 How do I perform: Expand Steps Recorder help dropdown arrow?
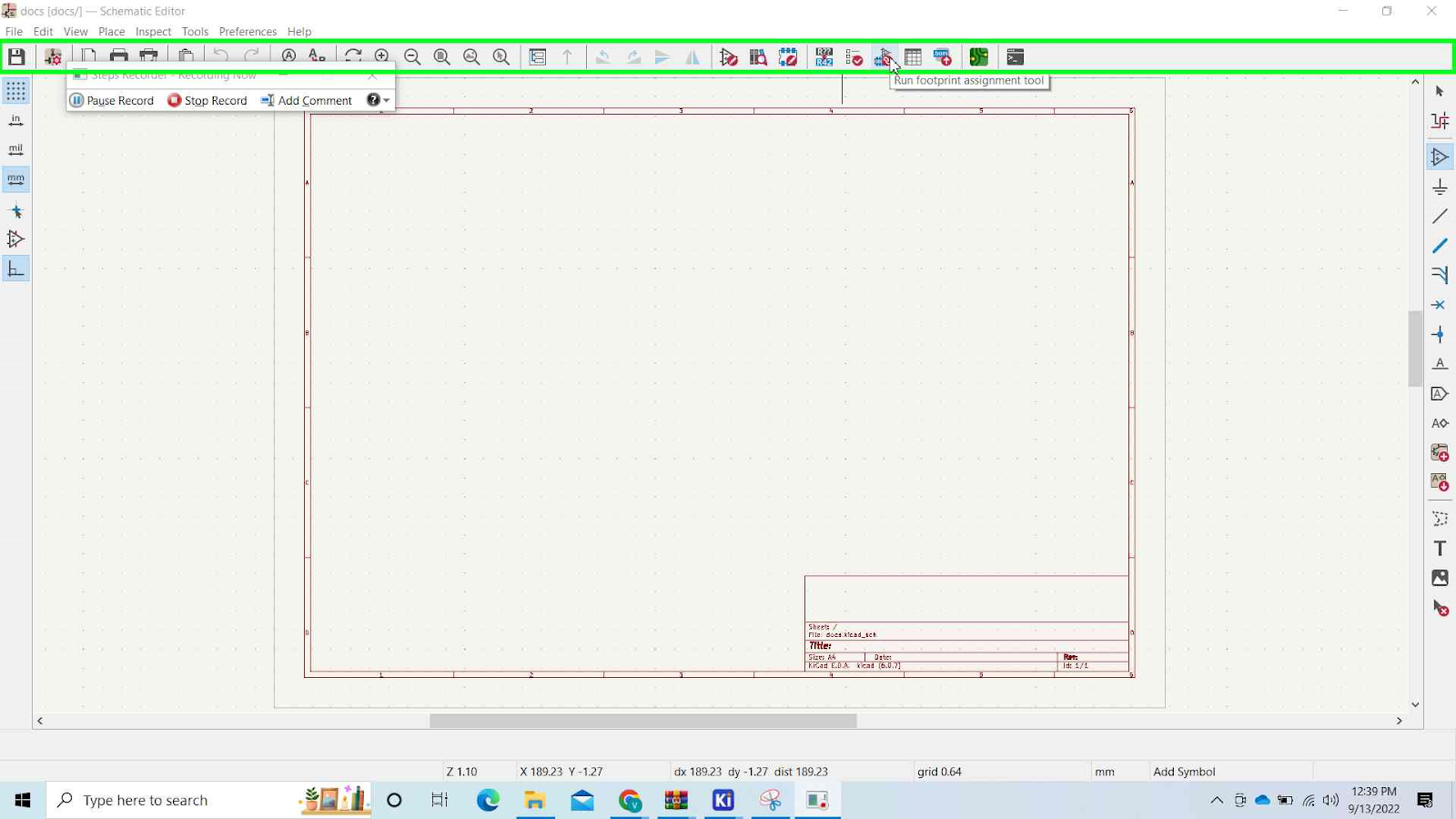(387, 100)
